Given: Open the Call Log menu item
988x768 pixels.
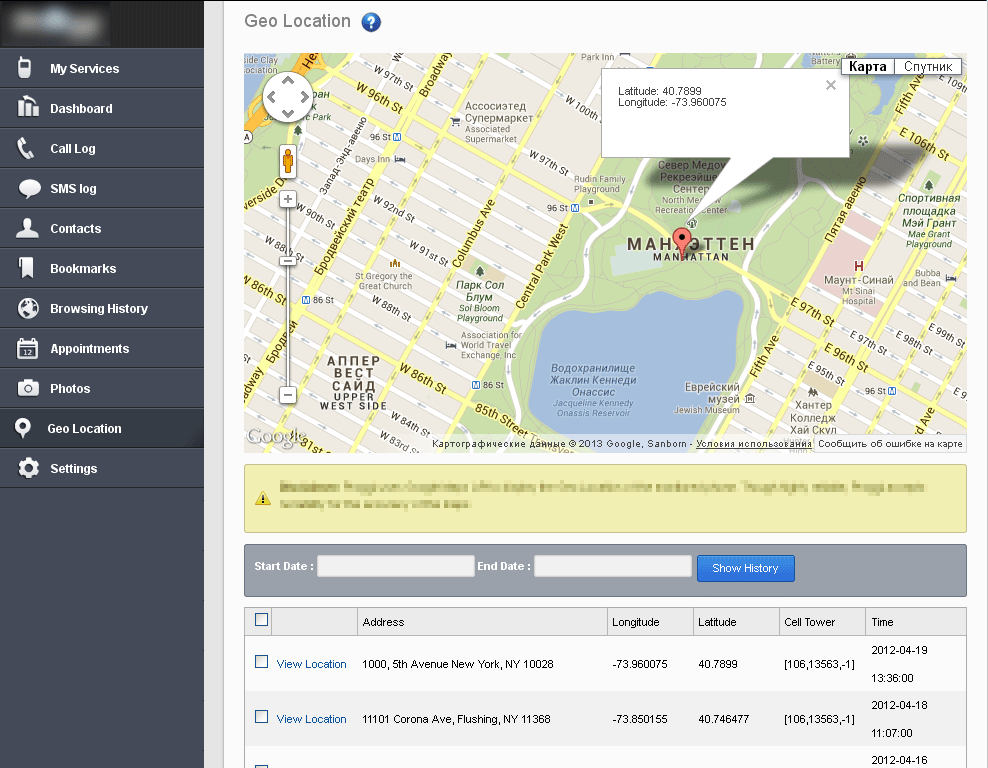Looking at the screenshot, I should (102, 148).
